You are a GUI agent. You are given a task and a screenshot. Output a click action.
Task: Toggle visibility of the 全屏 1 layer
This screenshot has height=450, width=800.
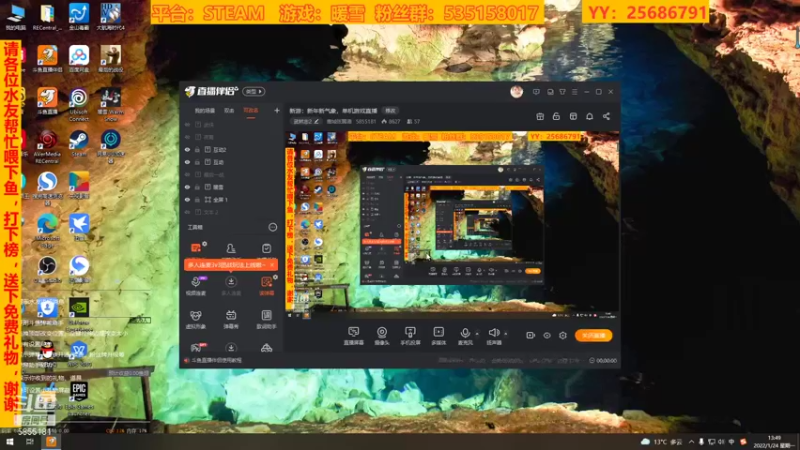pos(187,199)
